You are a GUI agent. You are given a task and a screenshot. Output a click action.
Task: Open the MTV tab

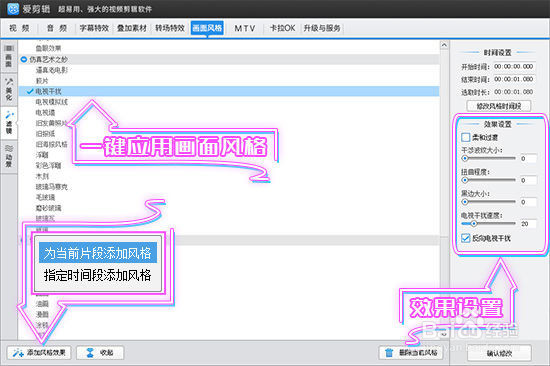pyautogui.click(x=244, y=28)
